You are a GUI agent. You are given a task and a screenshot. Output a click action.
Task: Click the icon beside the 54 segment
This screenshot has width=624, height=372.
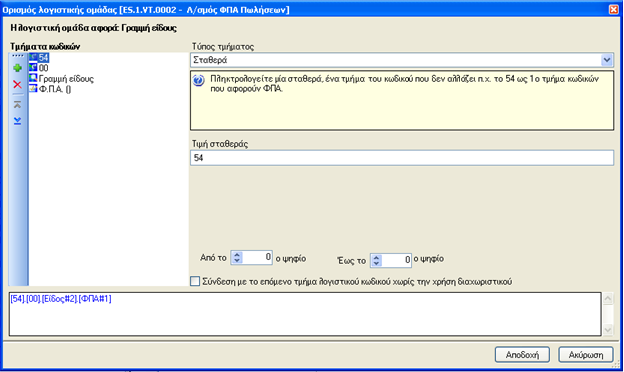[x=33, y=58]
